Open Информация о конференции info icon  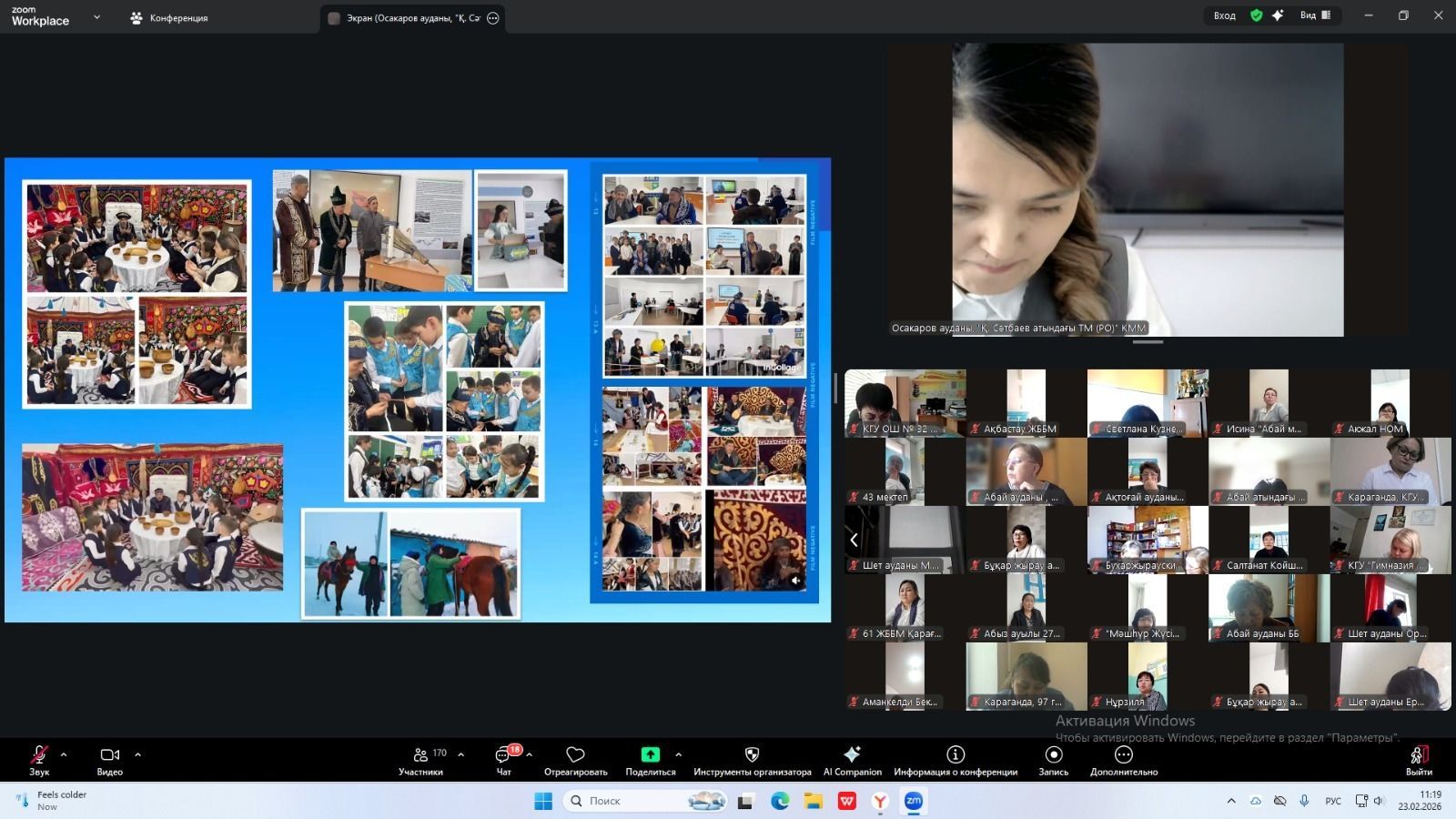pos(955,760)
